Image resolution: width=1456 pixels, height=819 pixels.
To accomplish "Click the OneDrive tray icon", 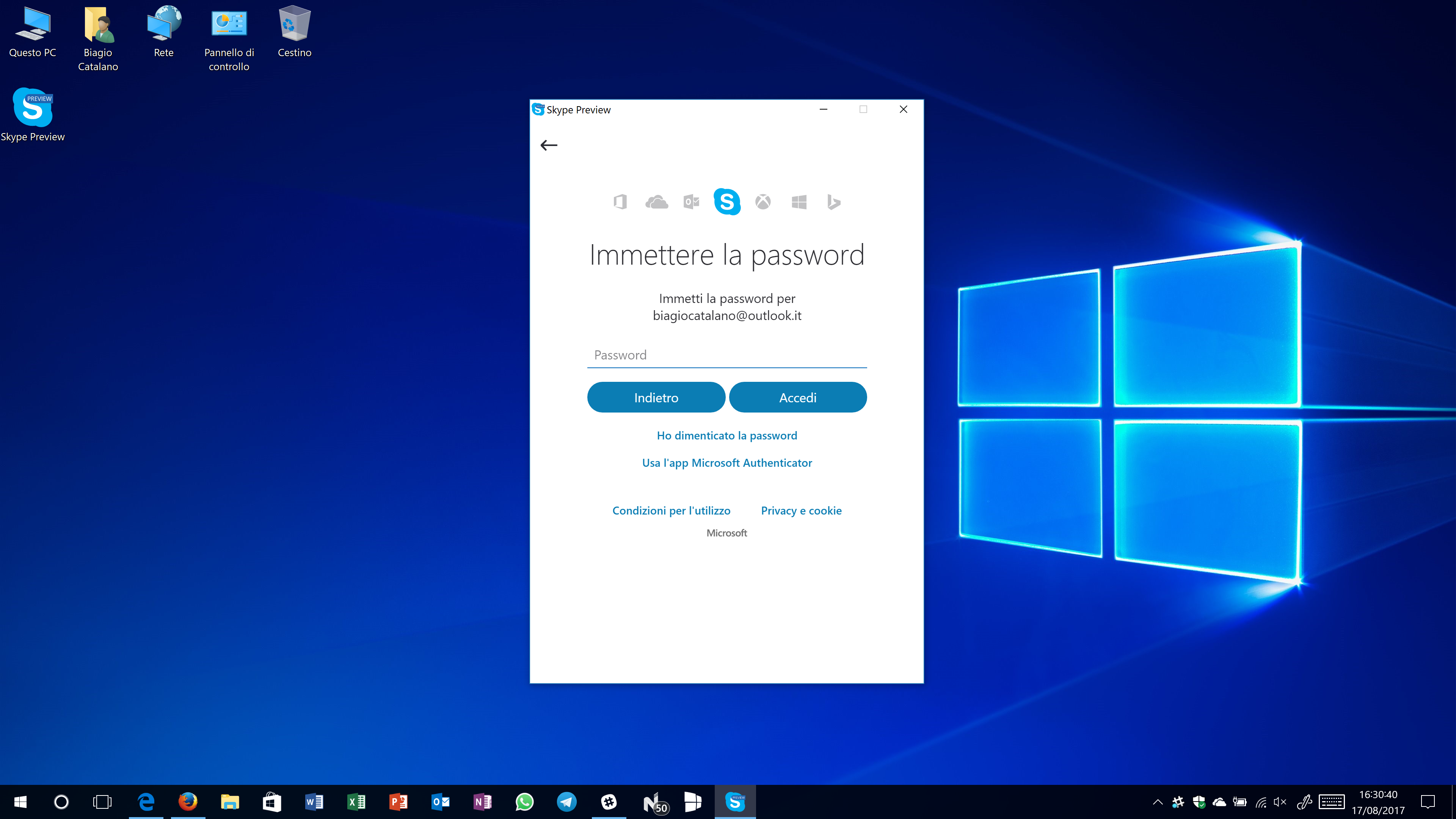I will point(1219,802).
